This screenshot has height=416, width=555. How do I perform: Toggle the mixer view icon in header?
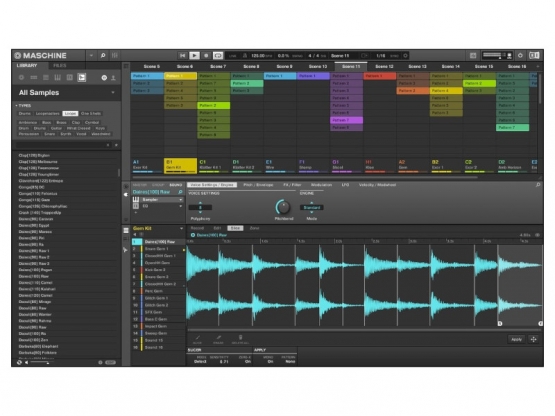coord(115,56)
